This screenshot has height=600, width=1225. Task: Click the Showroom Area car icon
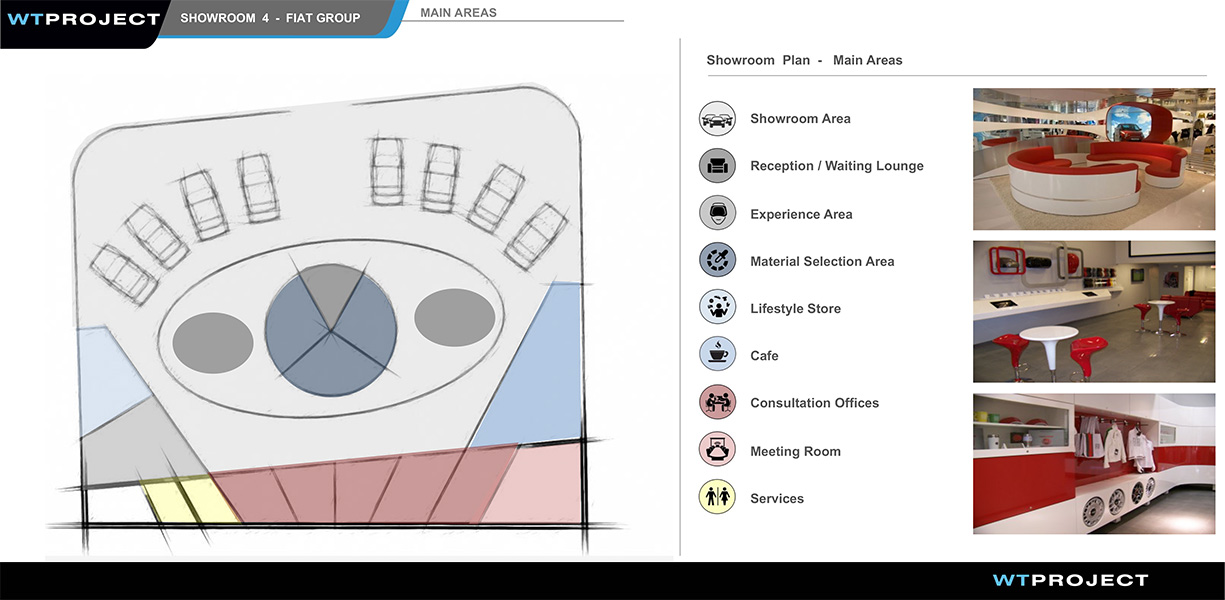pyautogui.click(x=717, y=119)
